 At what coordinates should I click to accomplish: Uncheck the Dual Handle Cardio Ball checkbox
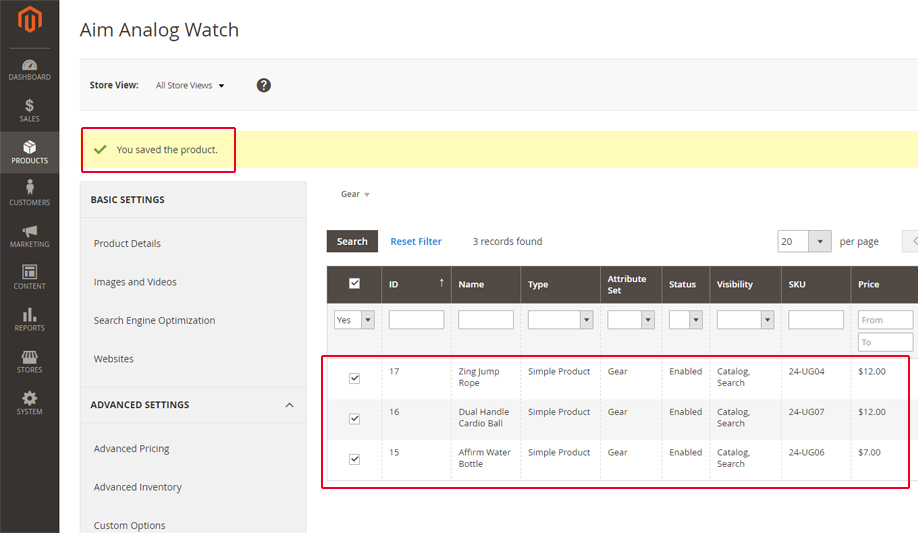point(354,418)
